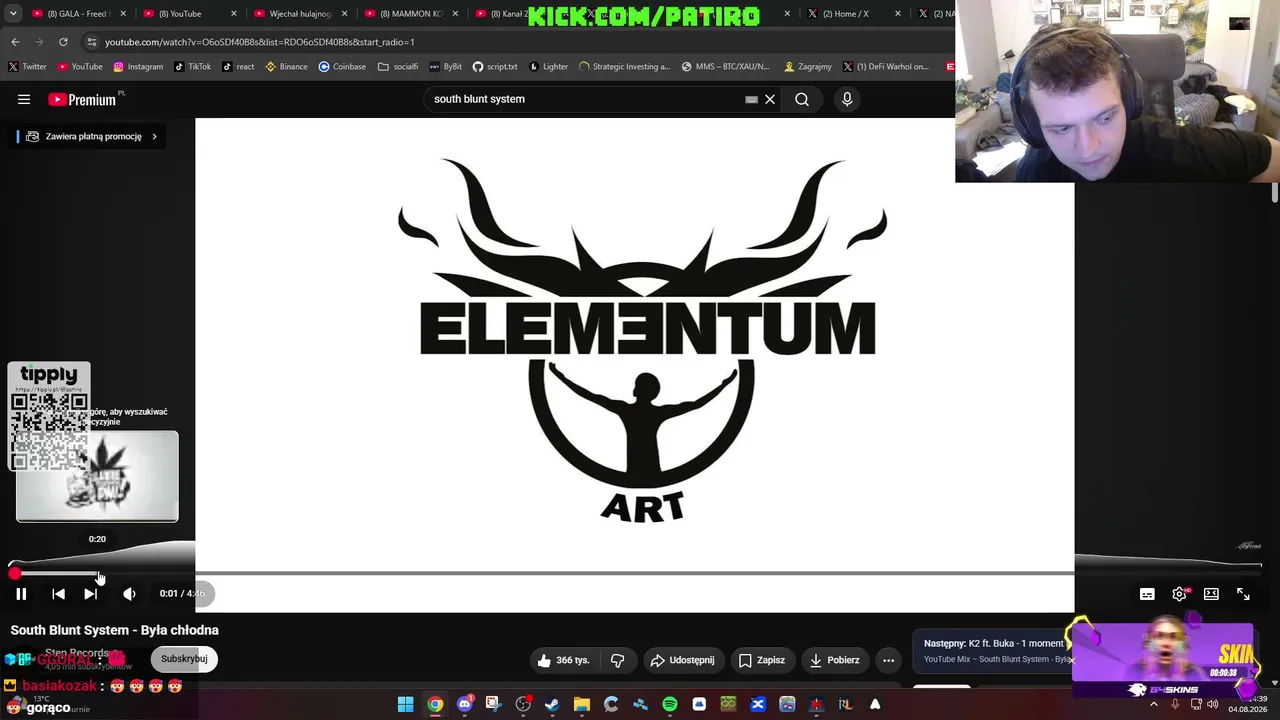This screenshot has height=720, width=1280.
Task: Clear the search query with X
Action: [x=770, y=99]
